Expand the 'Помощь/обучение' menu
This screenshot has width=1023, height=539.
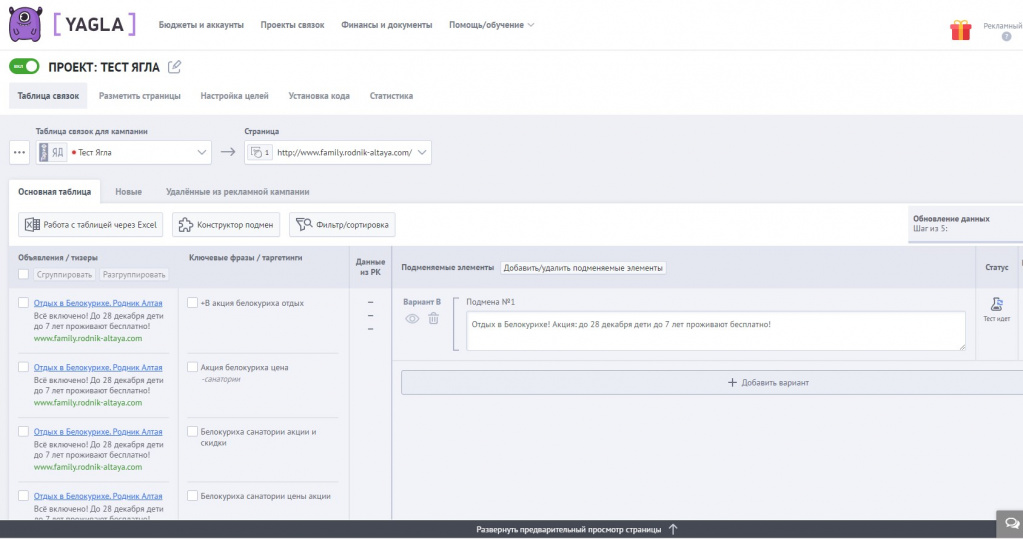pos(491,25)
